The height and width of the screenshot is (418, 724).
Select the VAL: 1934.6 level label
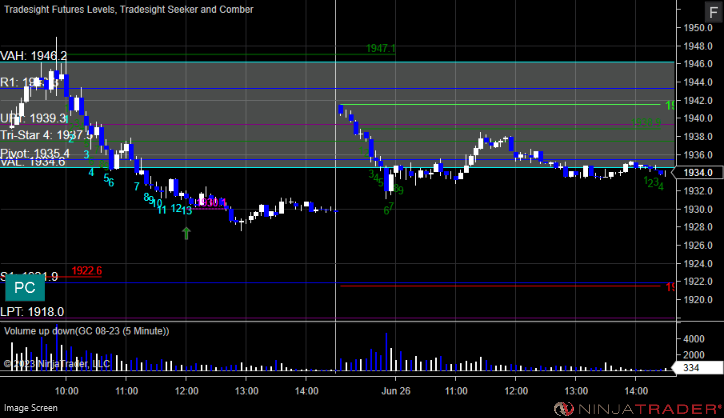pyautogui.click(x=33, y=162)
